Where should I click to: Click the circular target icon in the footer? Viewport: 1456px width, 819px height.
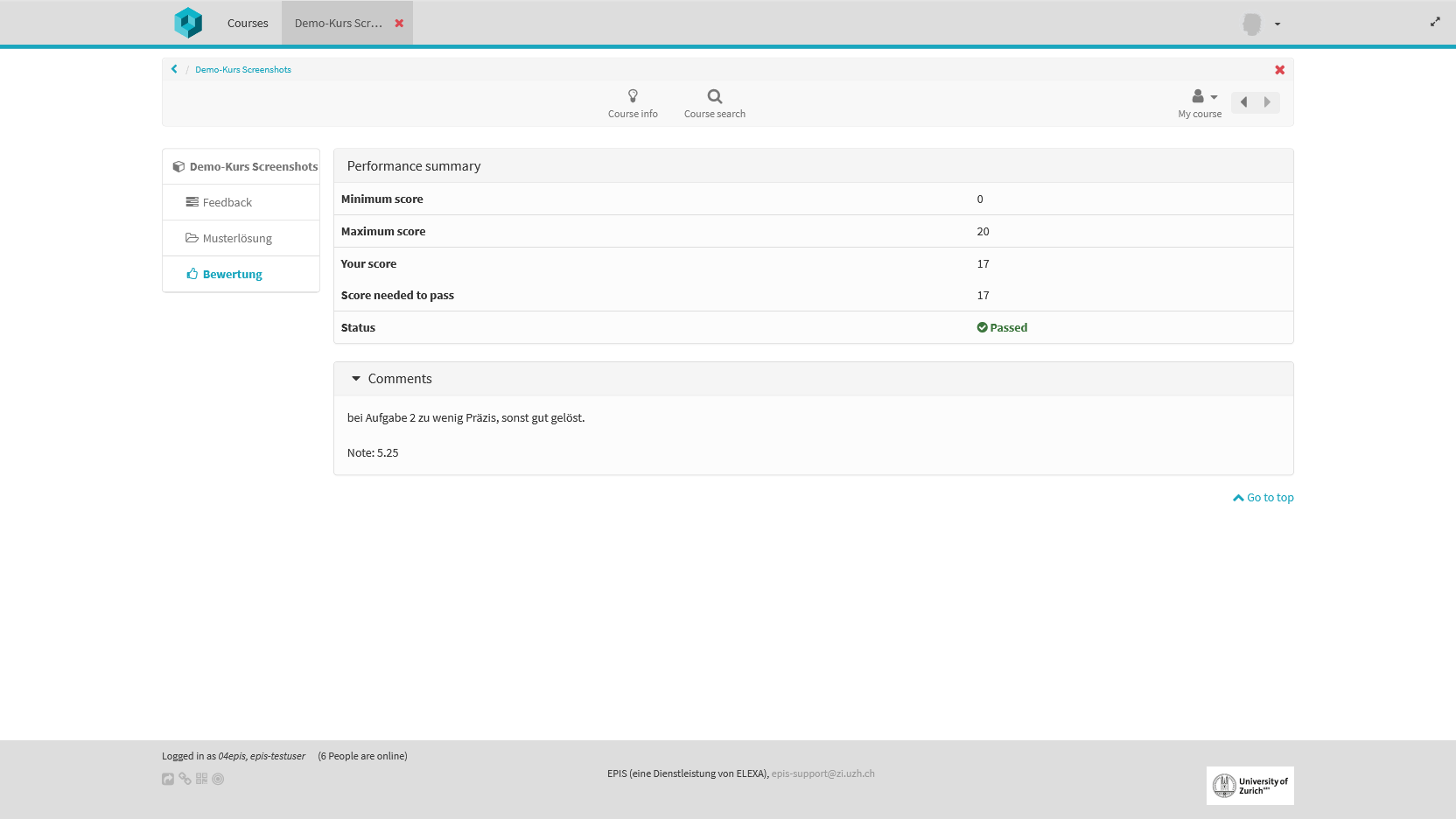(218, 779)
